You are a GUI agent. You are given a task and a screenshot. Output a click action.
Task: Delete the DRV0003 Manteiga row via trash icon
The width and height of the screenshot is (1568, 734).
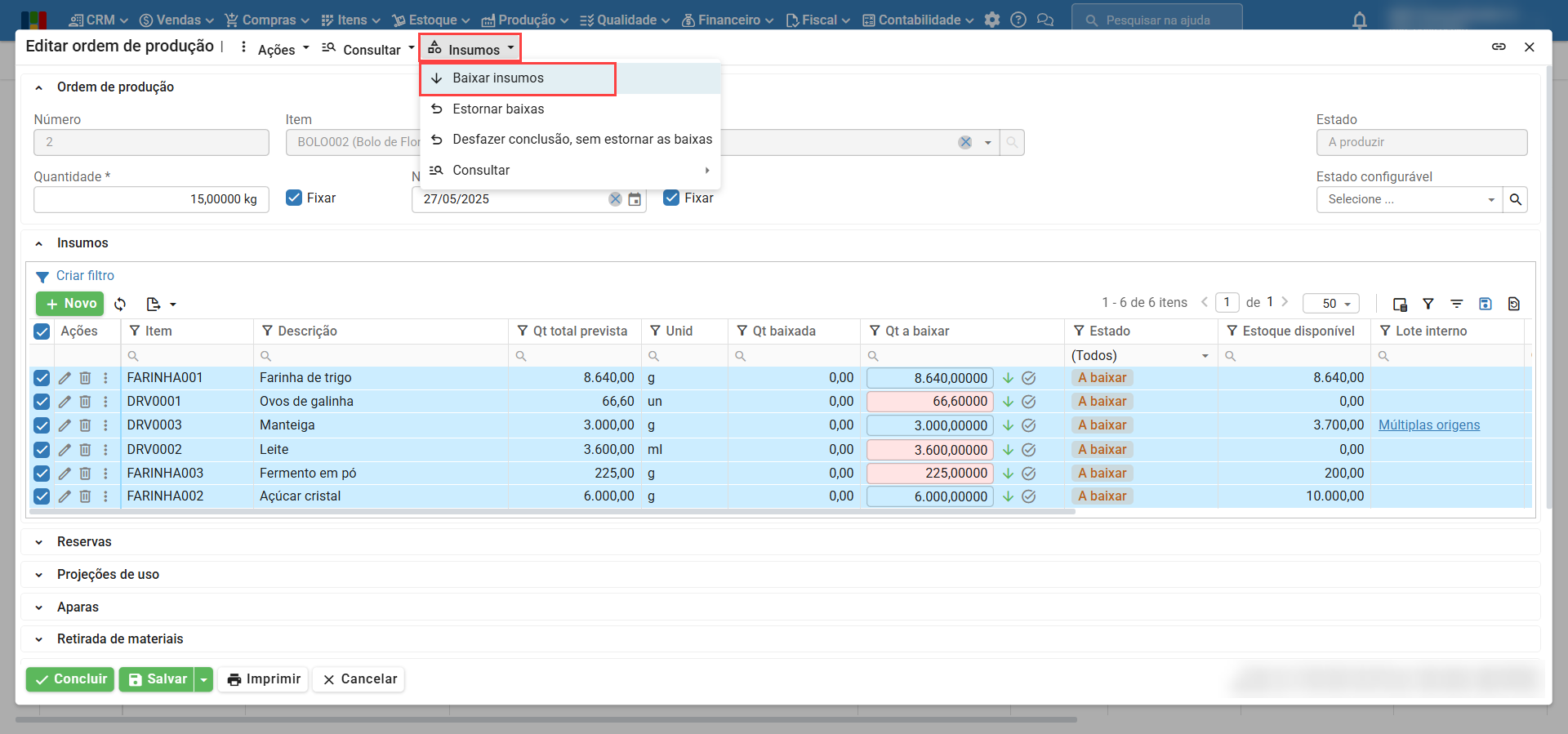85,425
